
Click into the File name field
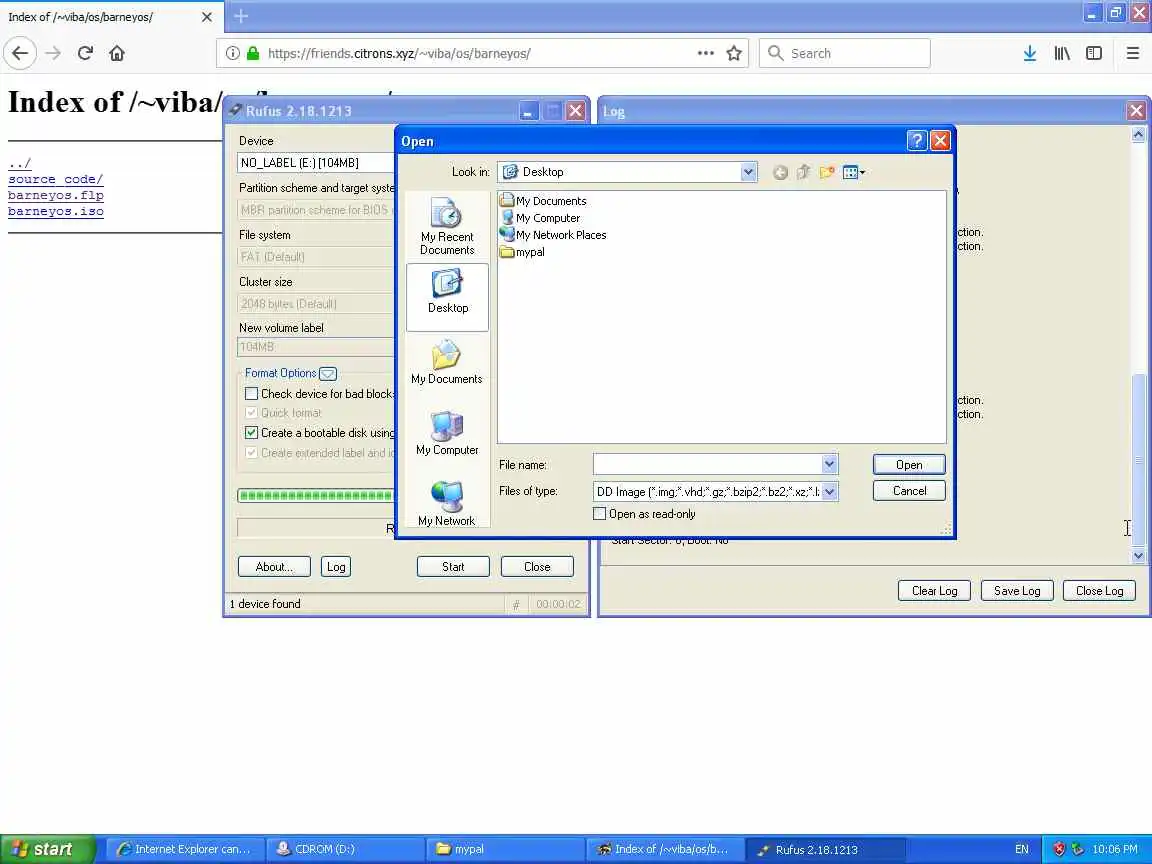coord(708,464)
